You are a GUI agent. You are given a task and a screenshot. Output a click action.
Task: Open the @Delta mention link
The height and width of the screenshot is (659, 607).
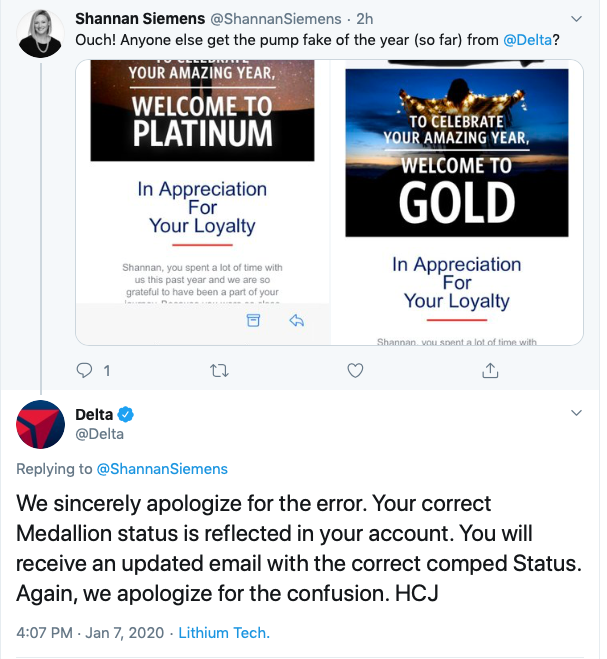pos(524,41)
